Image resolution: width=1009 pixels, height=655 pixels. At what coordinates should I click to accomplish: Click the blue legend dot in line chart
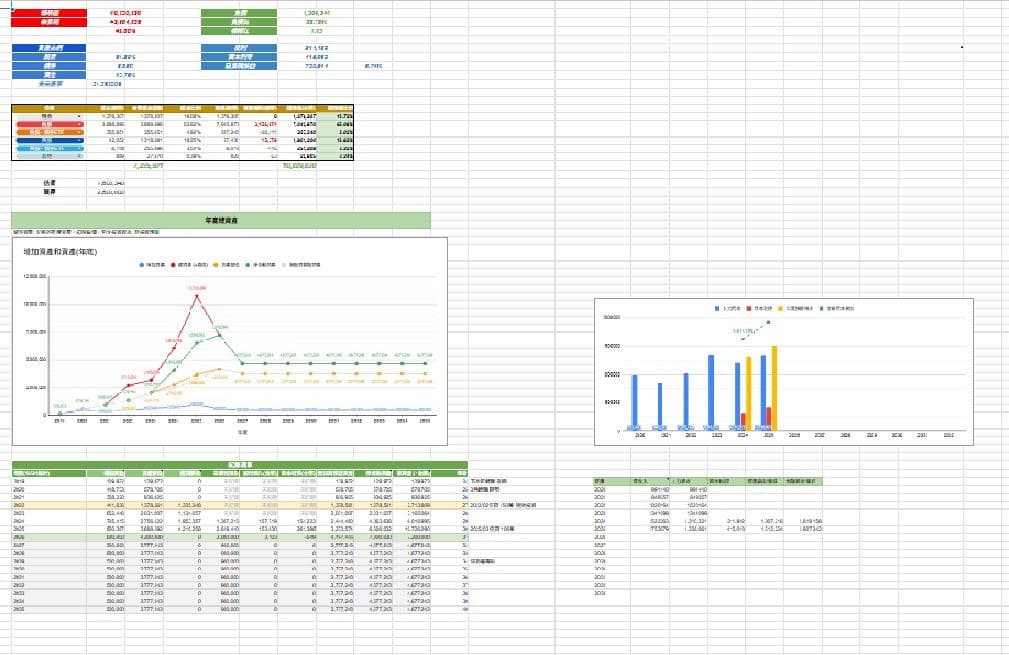pos(142,264)
